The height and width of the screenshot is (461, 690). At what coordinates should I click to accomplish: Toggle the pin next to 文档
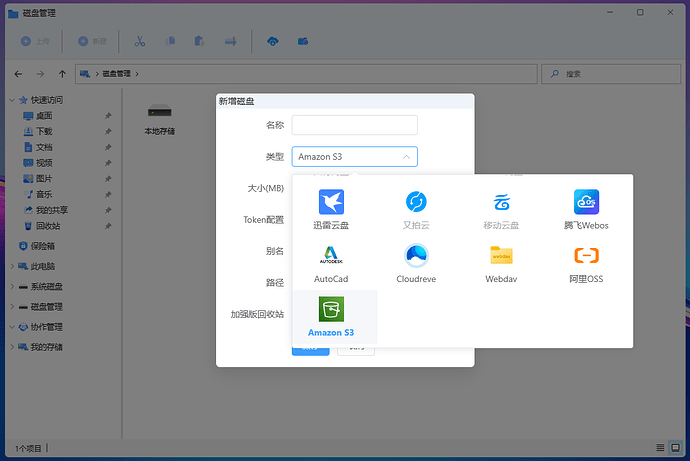click(x=108, y=147)
